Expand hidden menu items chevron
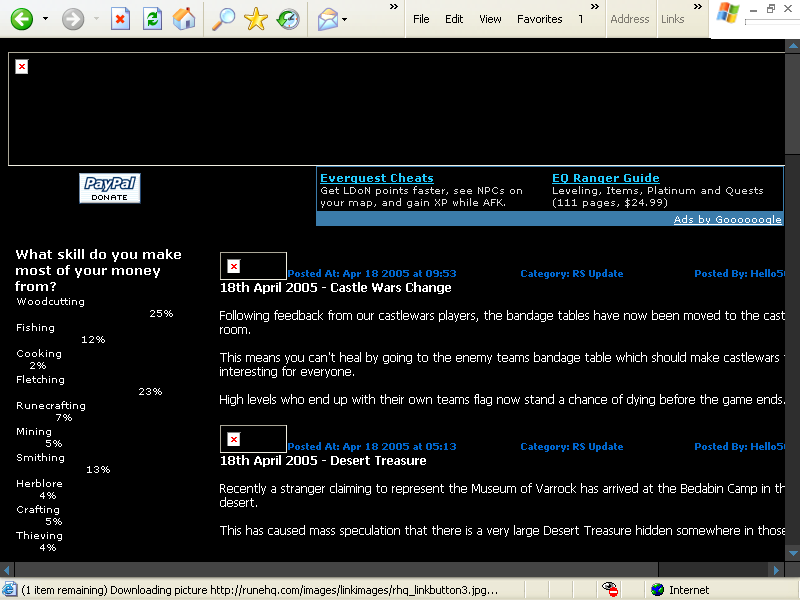Screen dimensions: 800x600 click(595, 7)
